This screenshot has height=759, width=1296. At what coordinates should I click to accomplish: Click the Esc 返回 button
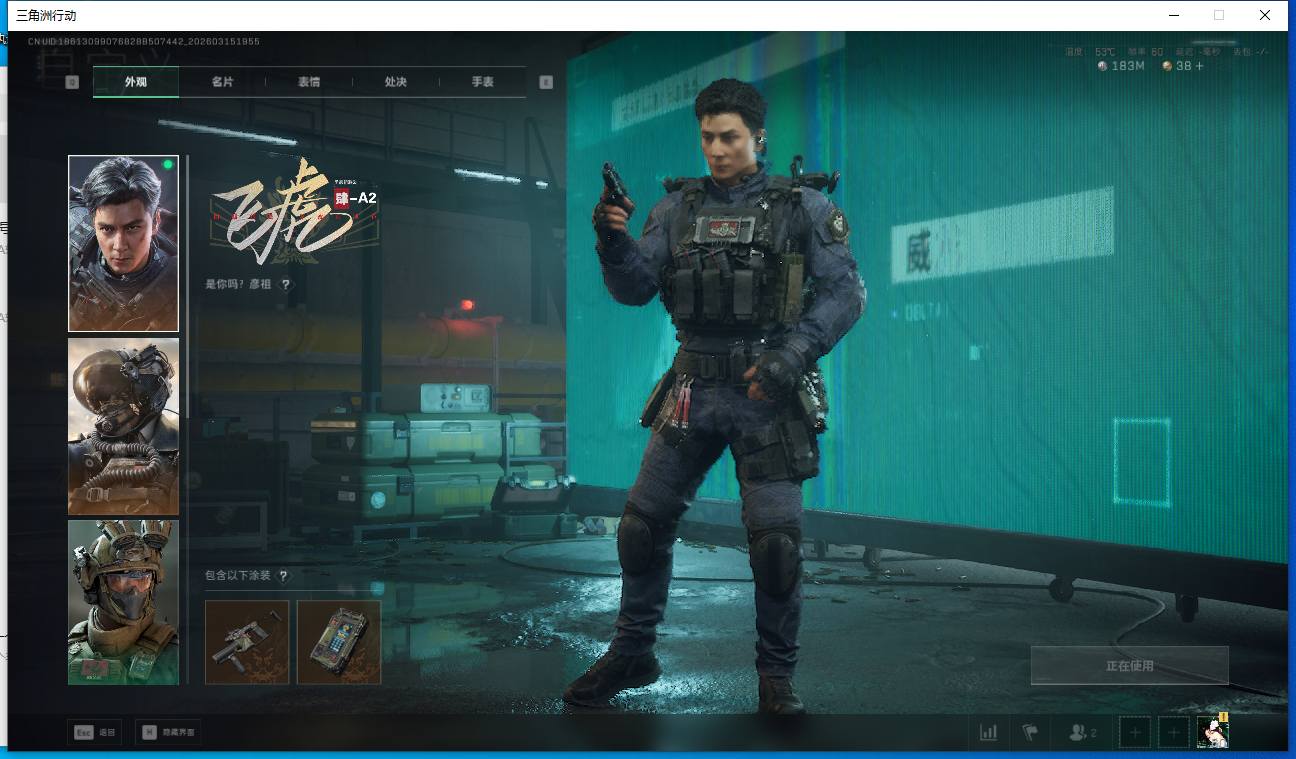coord(94,733)
